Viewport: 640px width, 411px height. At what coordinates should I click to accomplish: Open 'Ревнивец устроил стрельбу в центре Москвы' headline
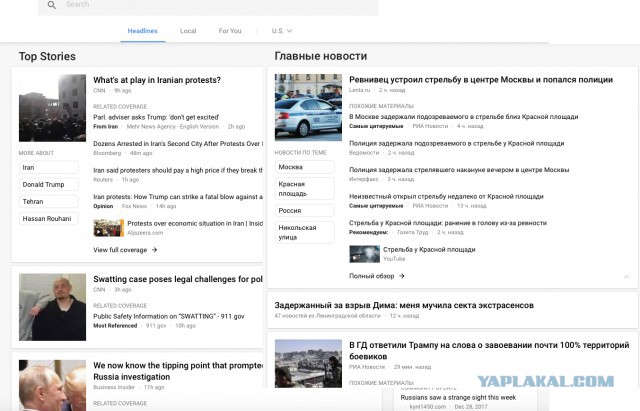point(481,80)
